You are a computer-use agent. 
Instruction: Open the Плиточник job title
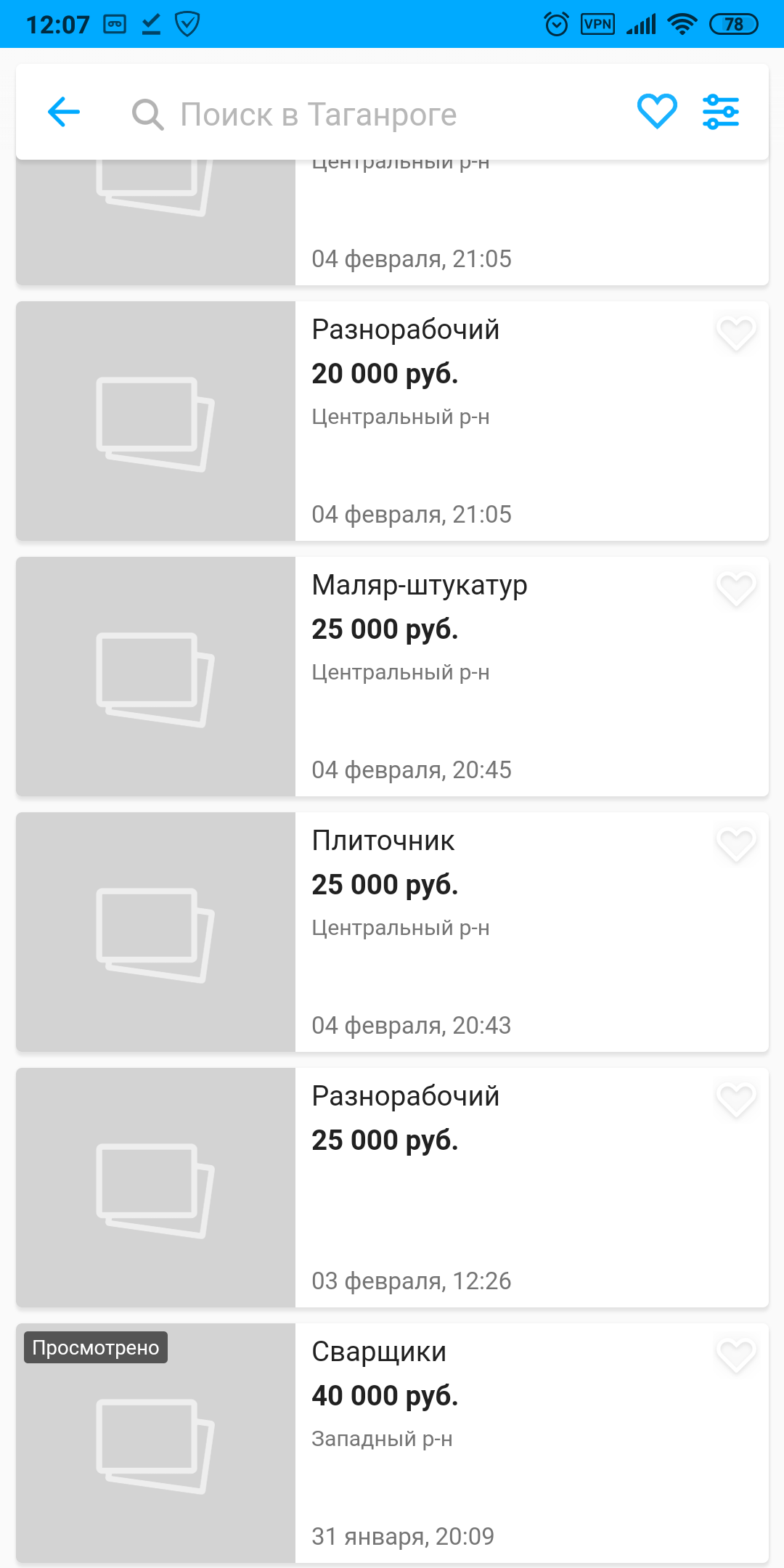[383, 841]
